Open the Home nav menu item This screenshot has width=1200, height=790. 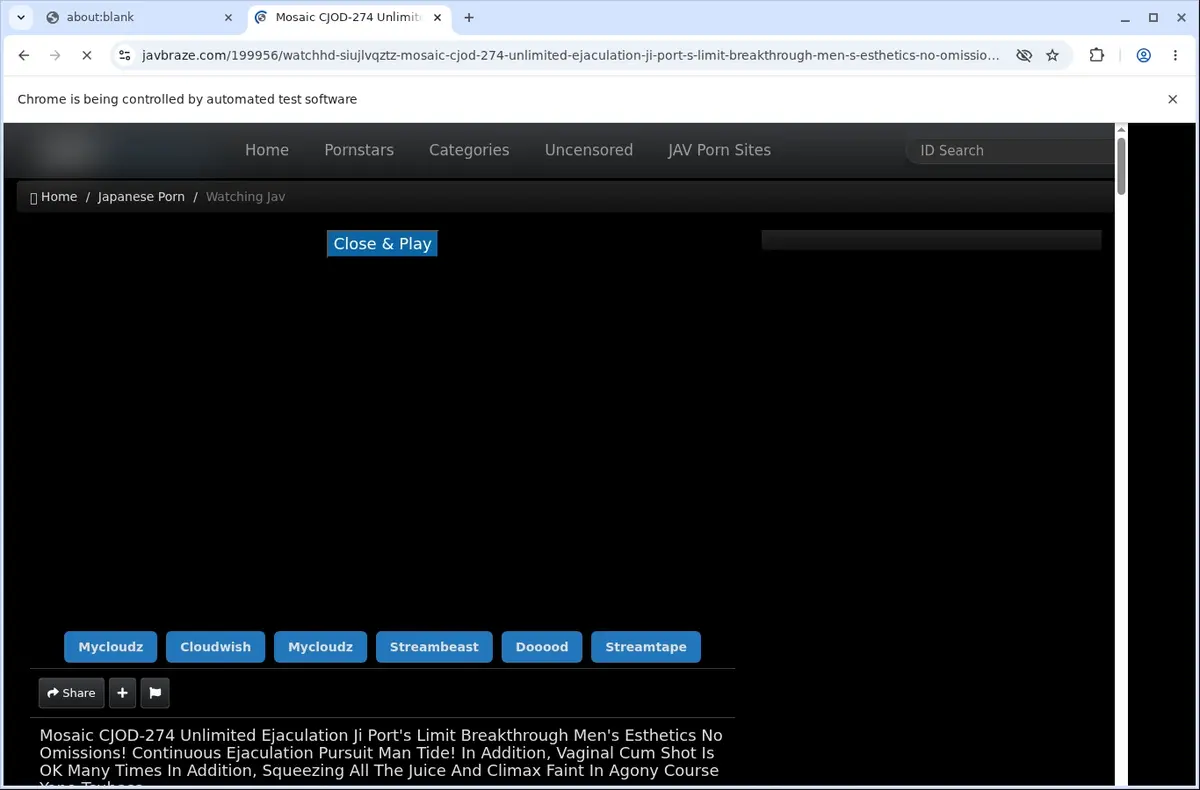click(267, 150)
